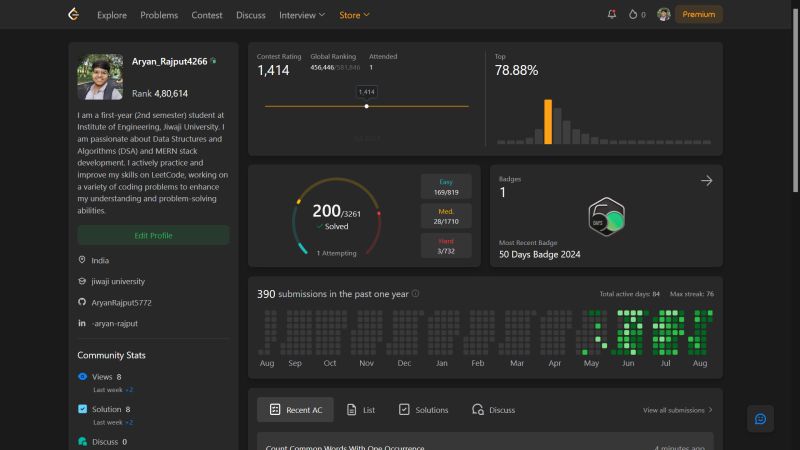Open badges list with arrow

click(x=706, y=181)
